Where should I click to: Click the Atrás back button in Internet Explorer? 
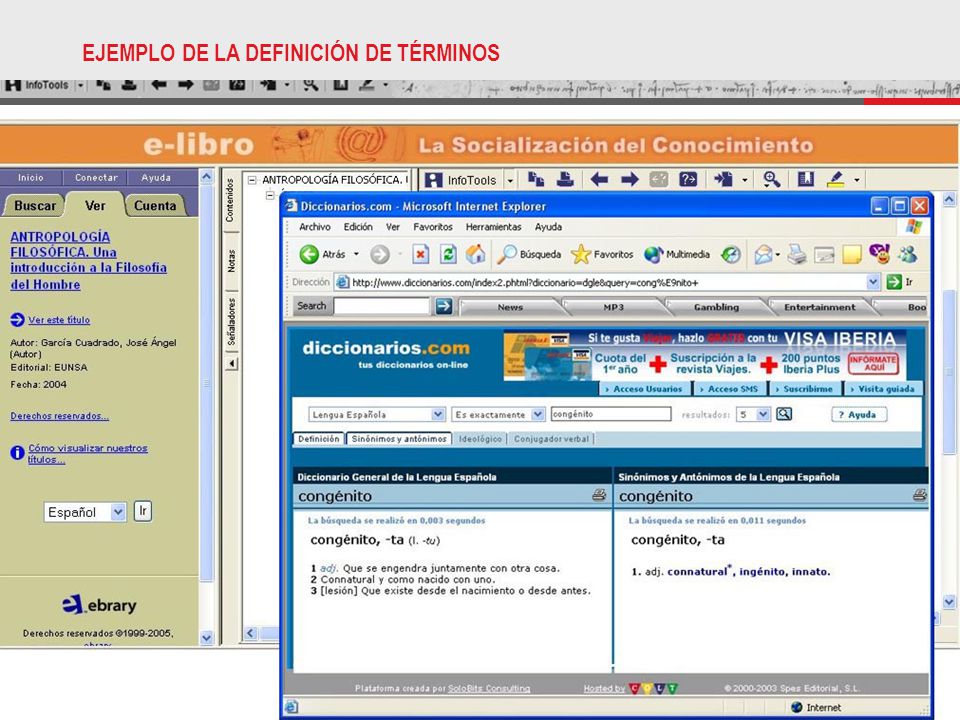[323, 254]
